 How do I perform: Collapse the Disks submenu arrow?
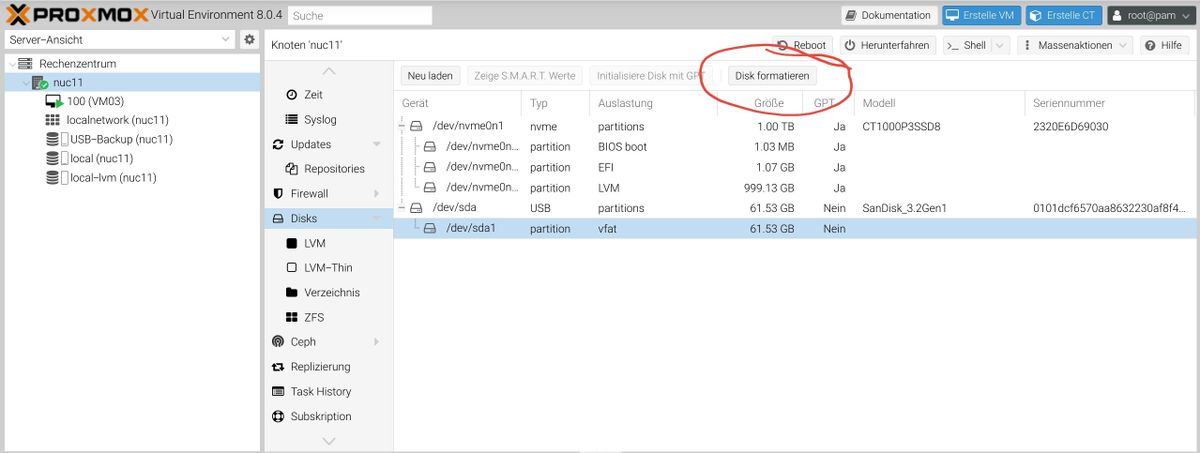tap(377, 218)
